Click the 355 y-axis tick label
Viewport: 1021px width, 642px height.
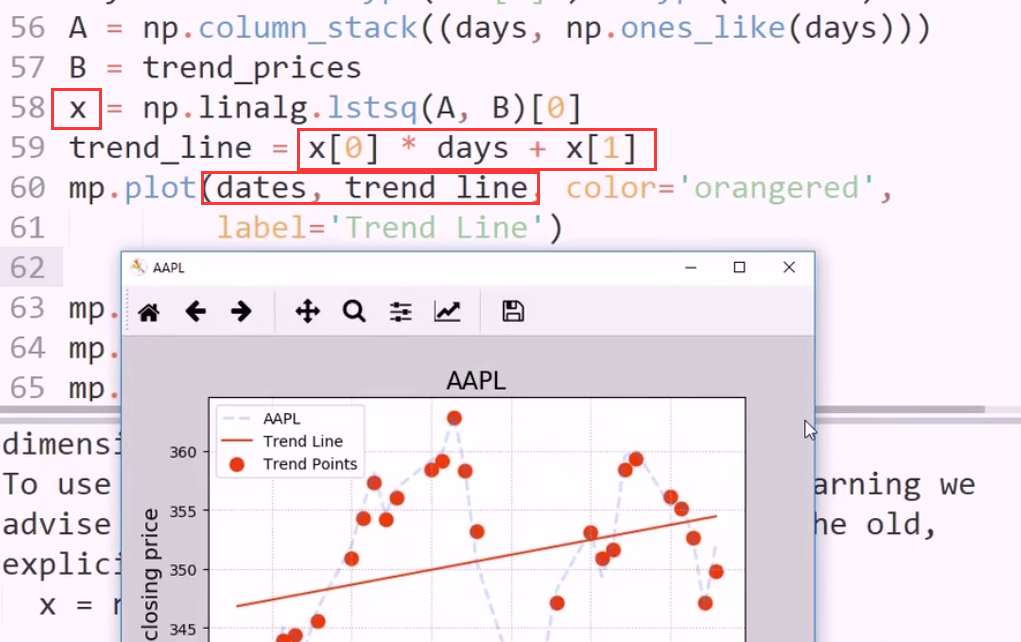183,512
